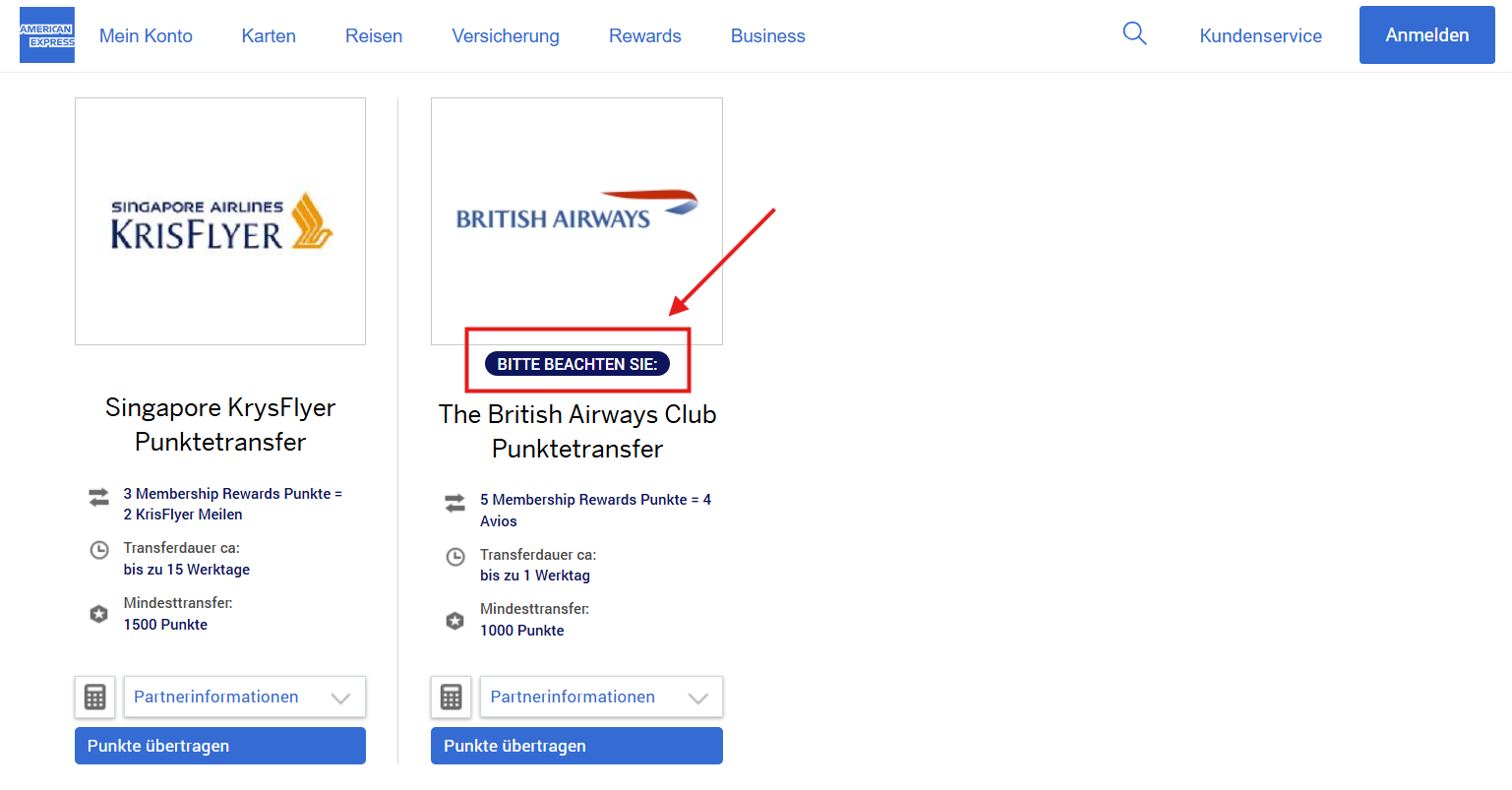Screen dimensions: 1512x790
Task: Select Karten in the navigation bar
Action: (268, 35)
